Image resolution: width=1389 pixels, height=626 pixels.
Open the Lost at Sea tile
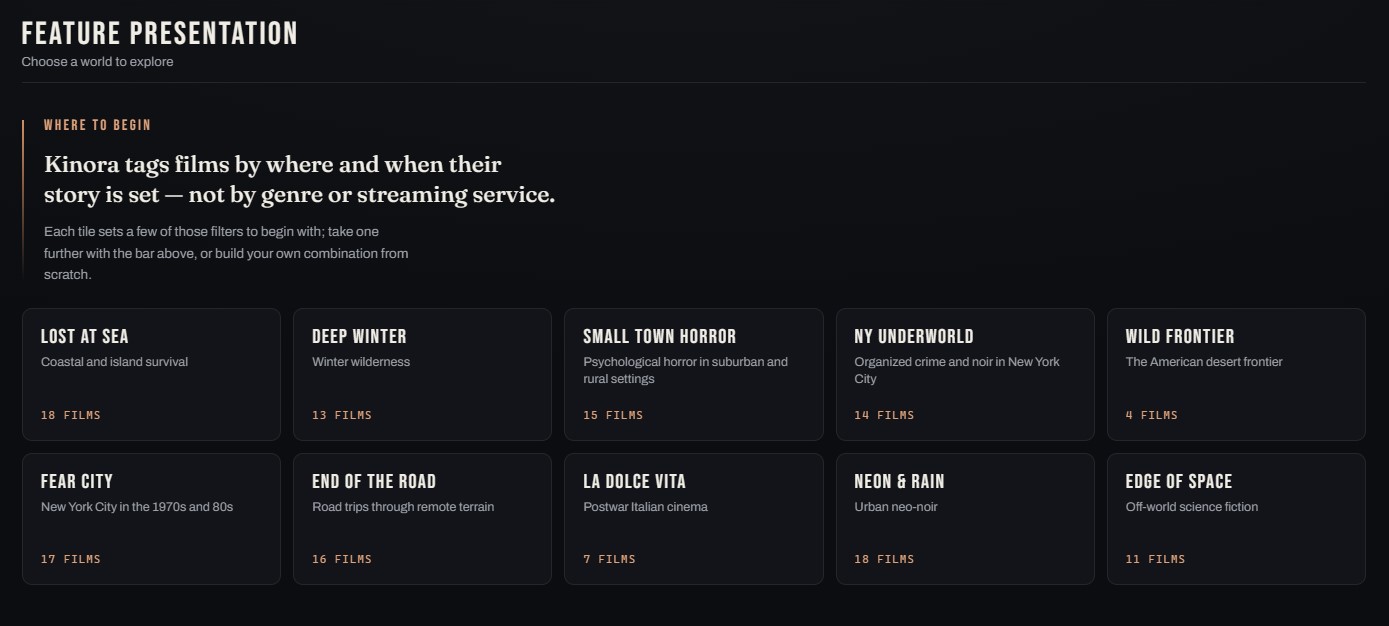click(151, 374)
